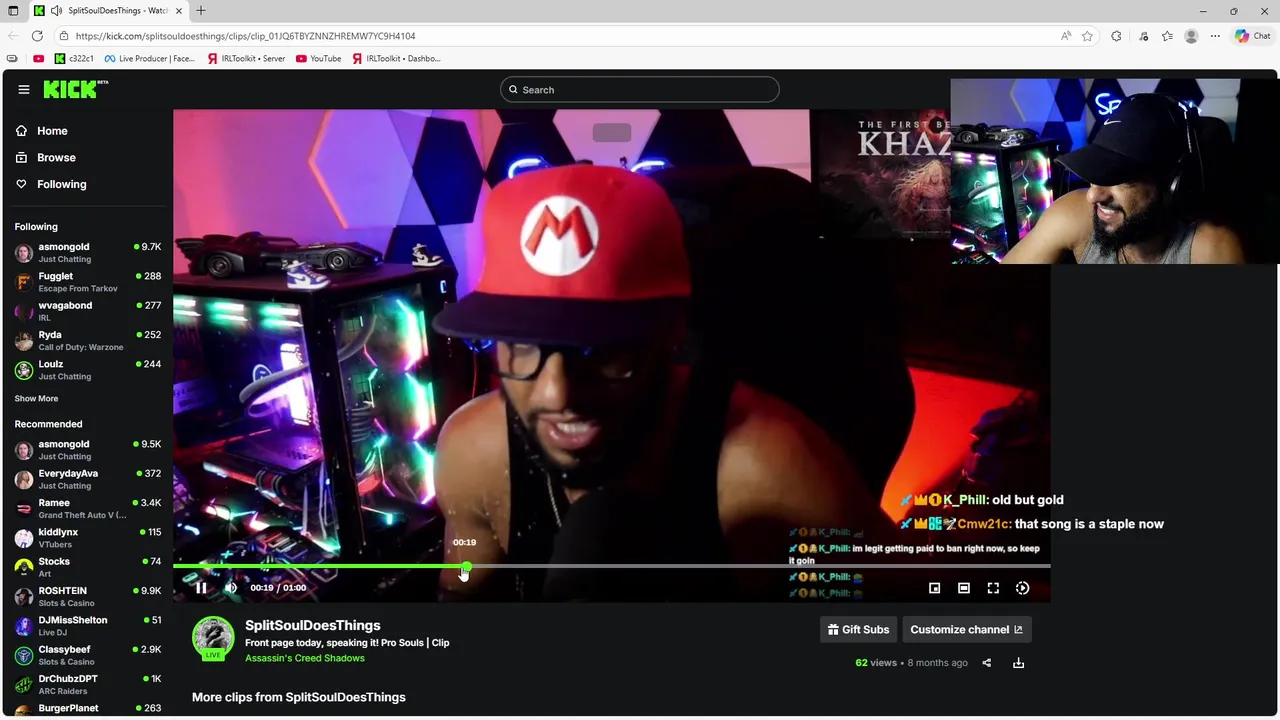Enter fullscreen video mode
The width and height of the screenshot is (1280, 720).
point(993,588)
